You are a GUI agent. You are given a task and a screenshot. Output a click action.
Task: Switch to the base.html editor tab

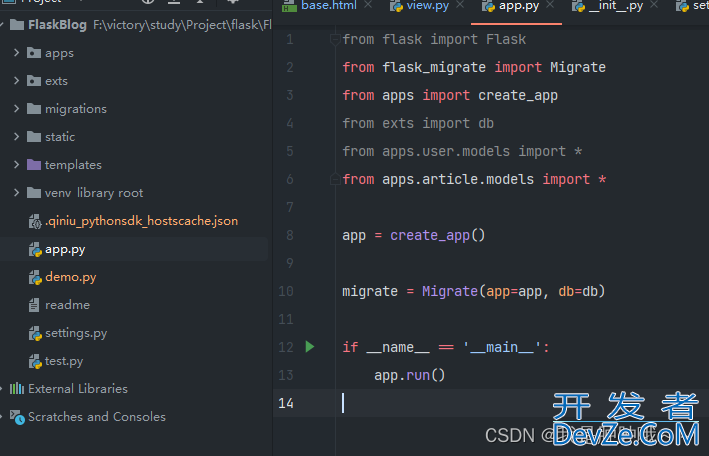coord(328,6)
